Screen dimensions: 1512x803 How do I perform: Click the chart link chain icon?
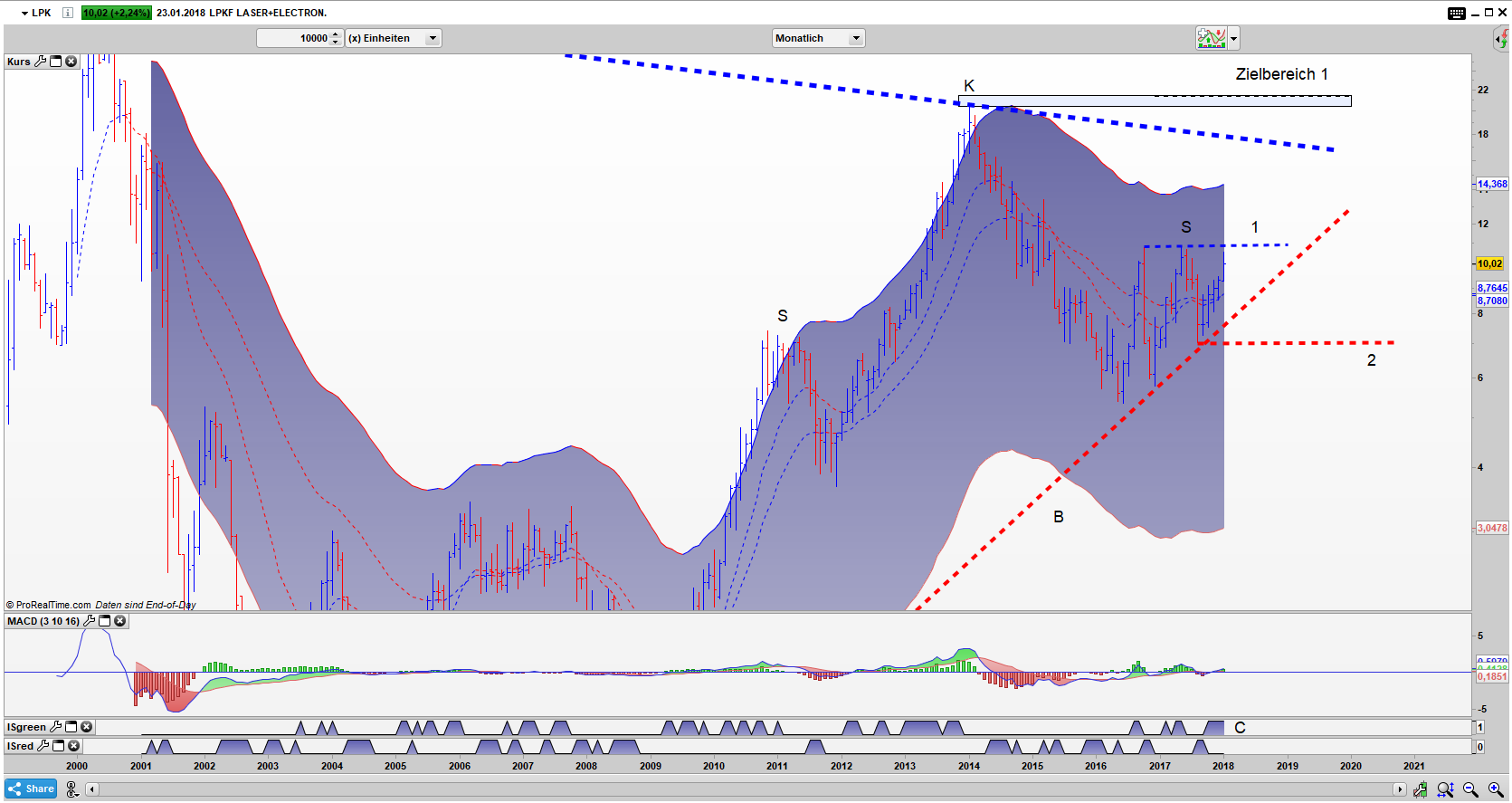pos(72,789)
